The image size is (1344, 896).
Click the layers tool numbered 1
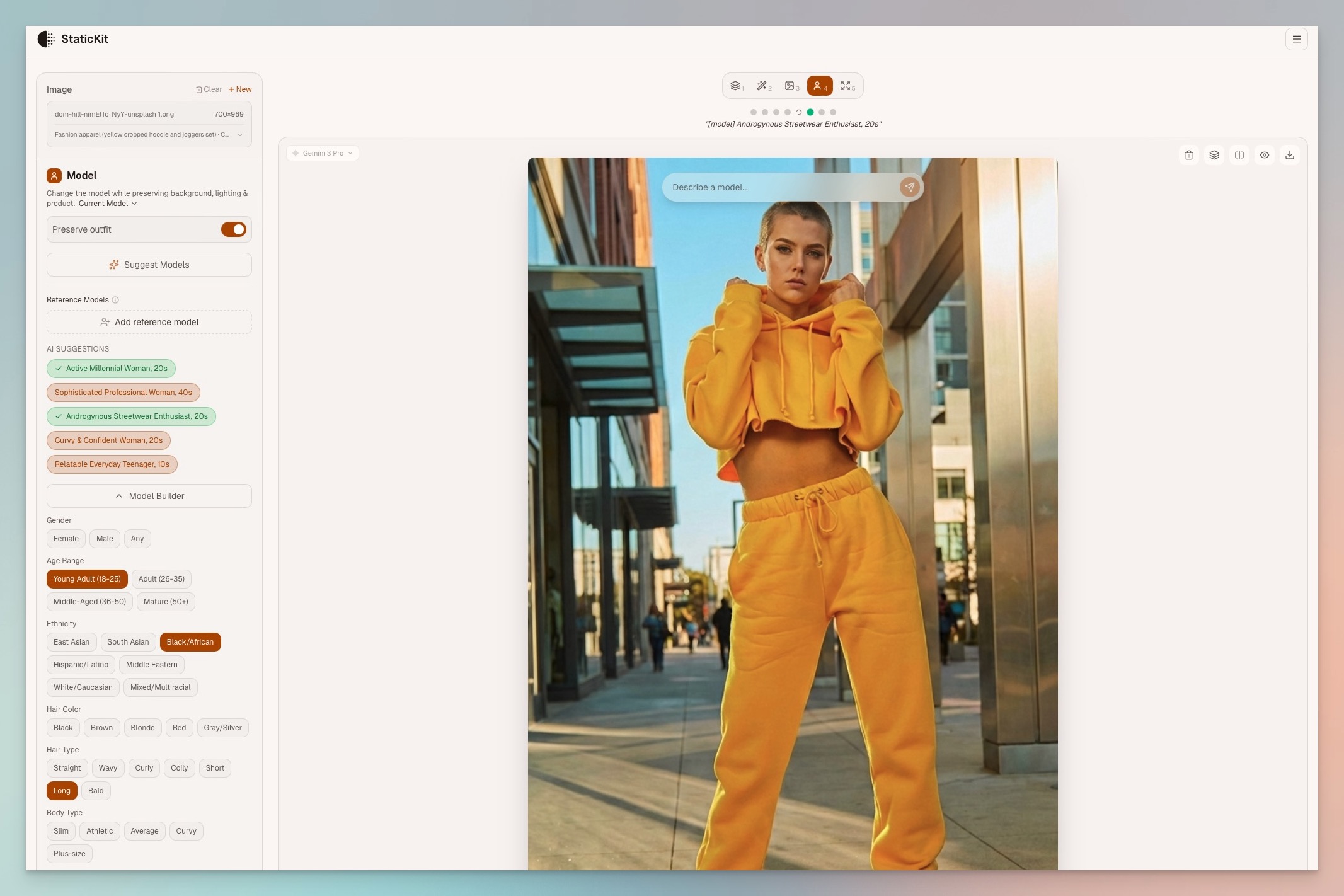736,86
